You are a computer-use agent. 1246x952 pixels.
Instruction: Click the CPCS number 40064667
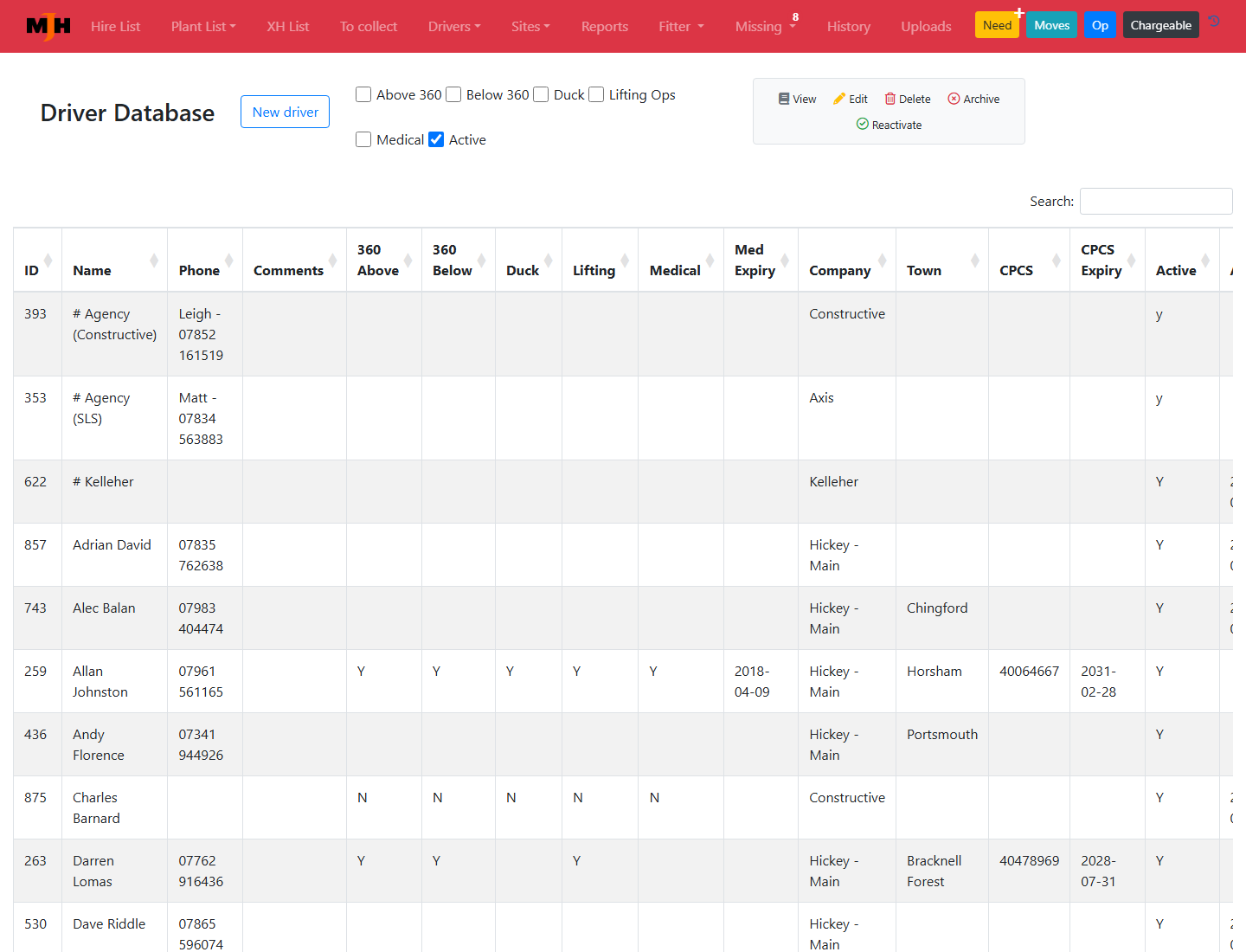pos(1029,671)
